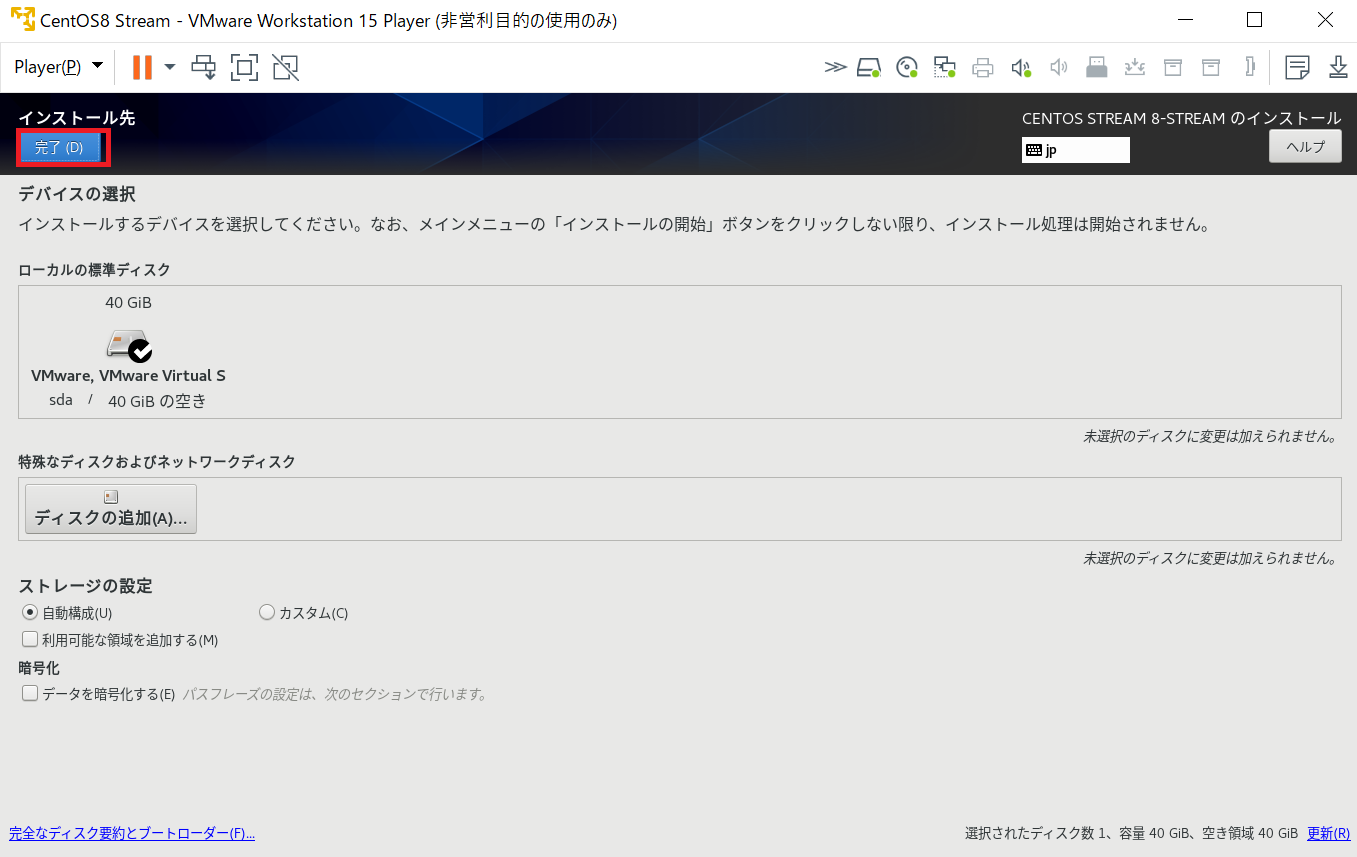The width and height of the screenshot is (1357, 857).
Task: Expand the hidden devices chevron
Action: click(x=835, y=67)
